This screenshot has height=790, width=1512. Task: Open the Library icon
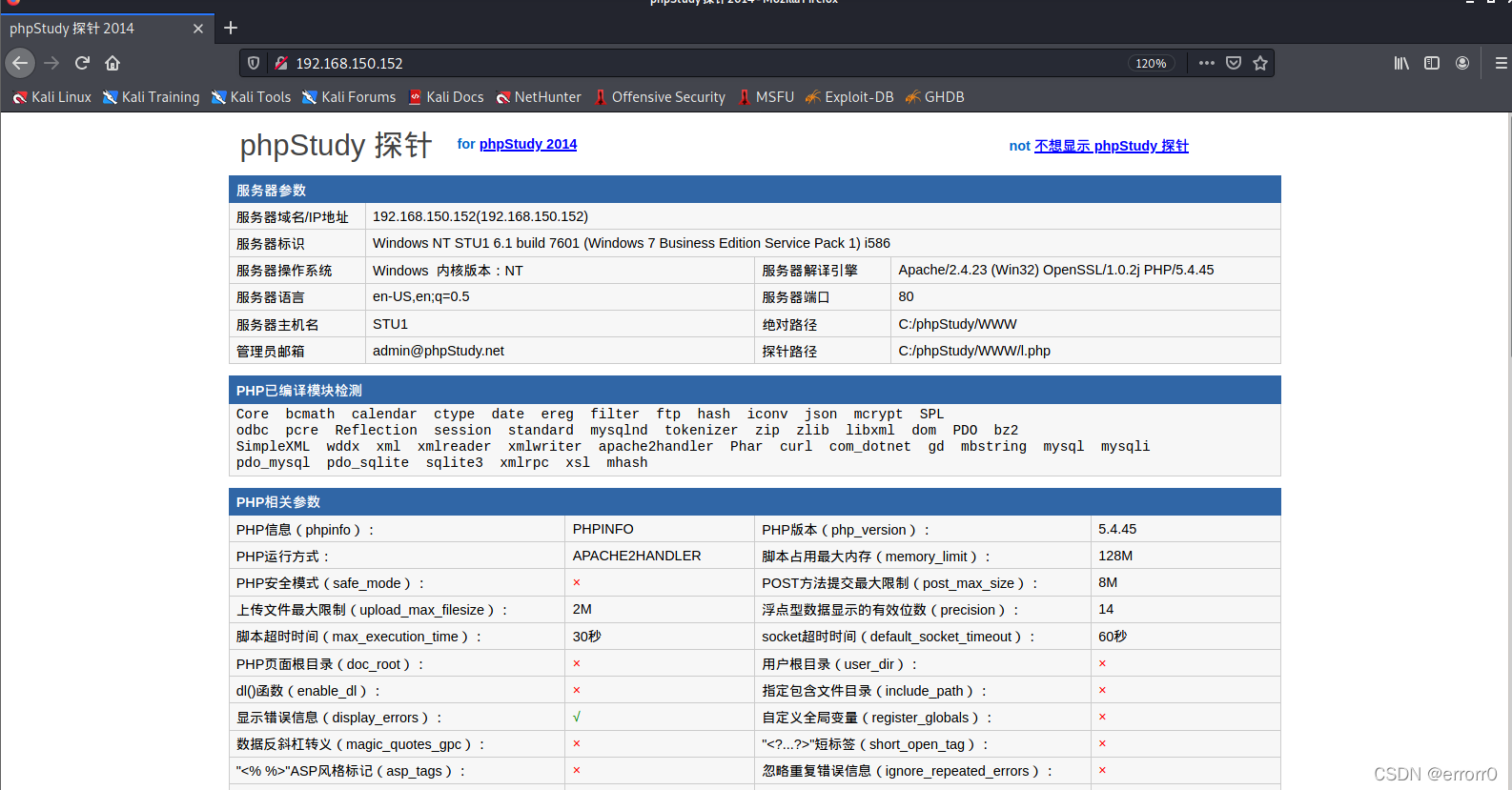(1401, 63)
